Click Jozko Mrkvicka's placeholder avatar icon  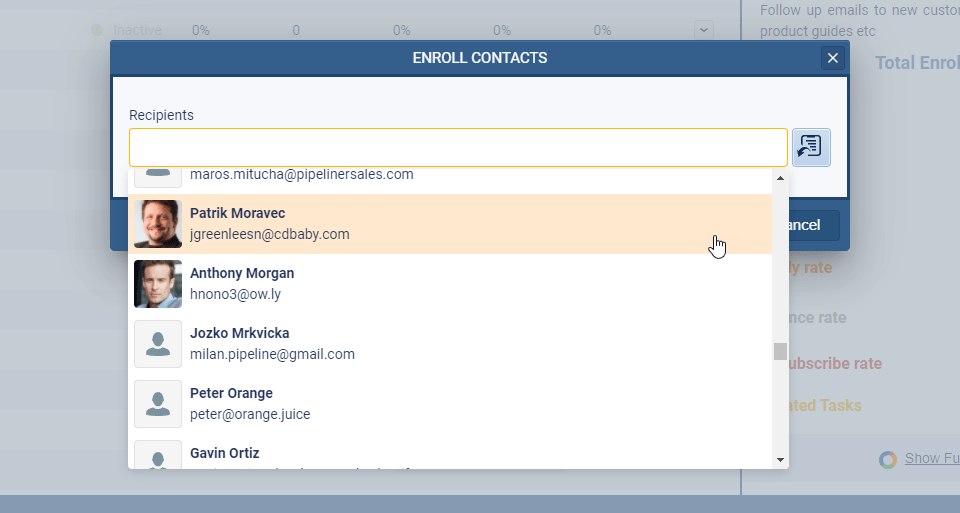(x=158, y=344)
